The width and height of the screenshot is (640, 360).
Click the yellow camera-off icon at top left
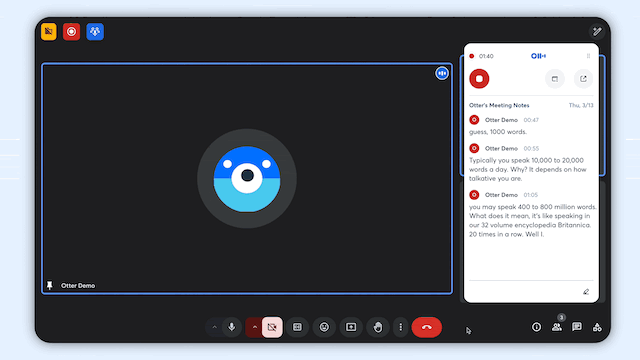coord(49,31)
